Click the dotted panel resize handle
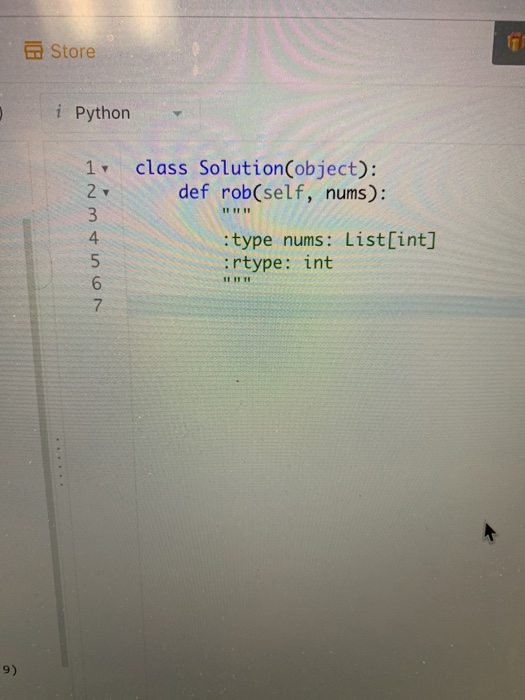 click(x=60, y=462)
